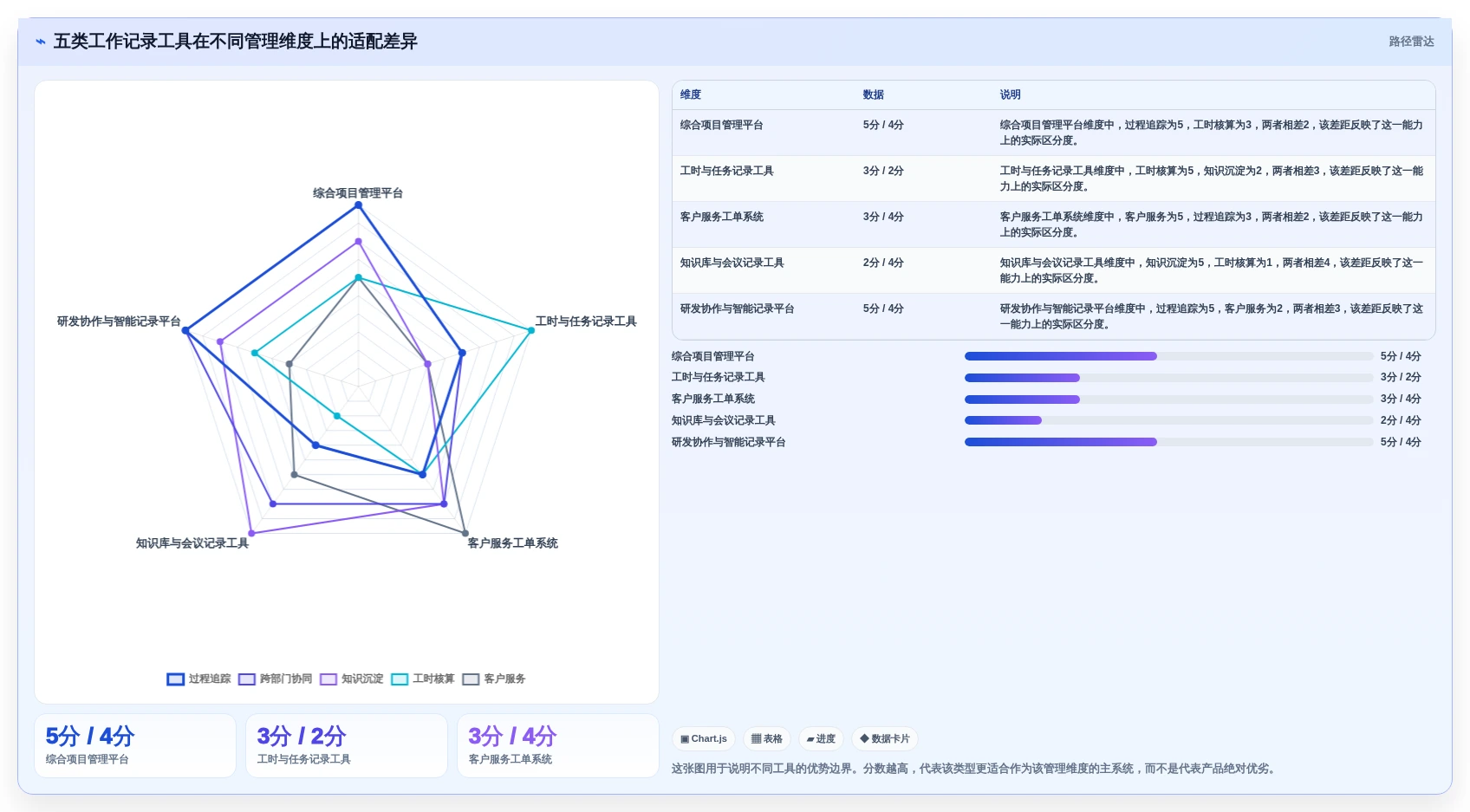
Task: Select table row 工时与任务记录工具
Action: [x=1054, y=179]
